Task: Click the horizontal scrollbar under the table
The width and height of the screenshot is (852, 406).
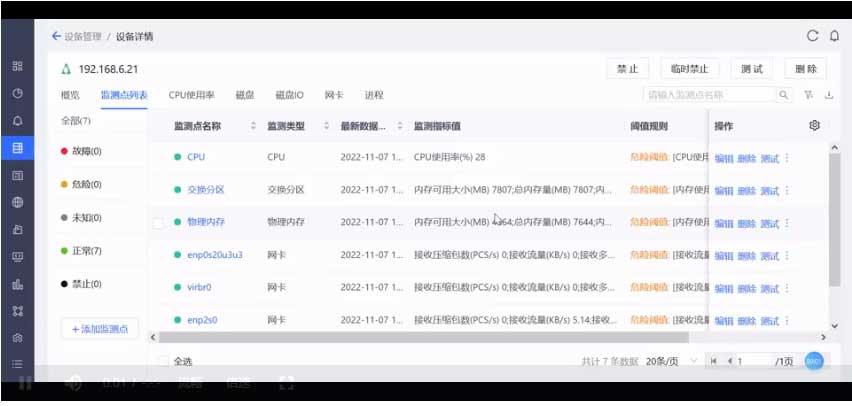Action: pos(400,337)
